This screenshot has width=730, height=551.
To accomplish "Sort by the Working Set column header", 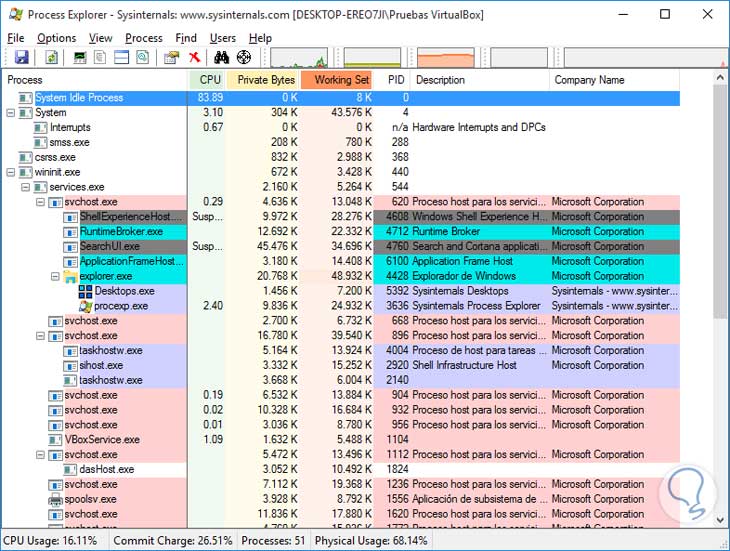I will point(337,80).
